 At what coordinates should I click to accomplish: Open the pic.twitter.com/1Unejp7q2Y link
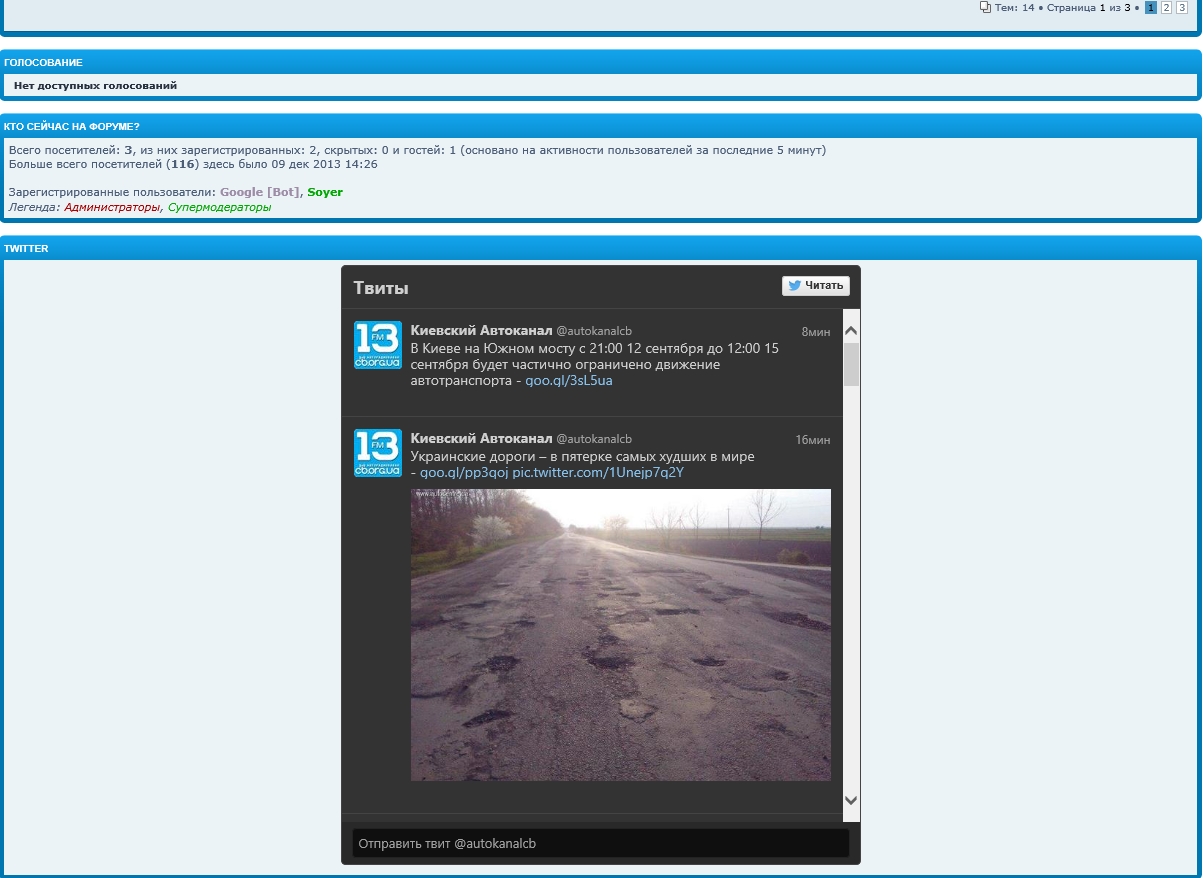click(598, 472)
